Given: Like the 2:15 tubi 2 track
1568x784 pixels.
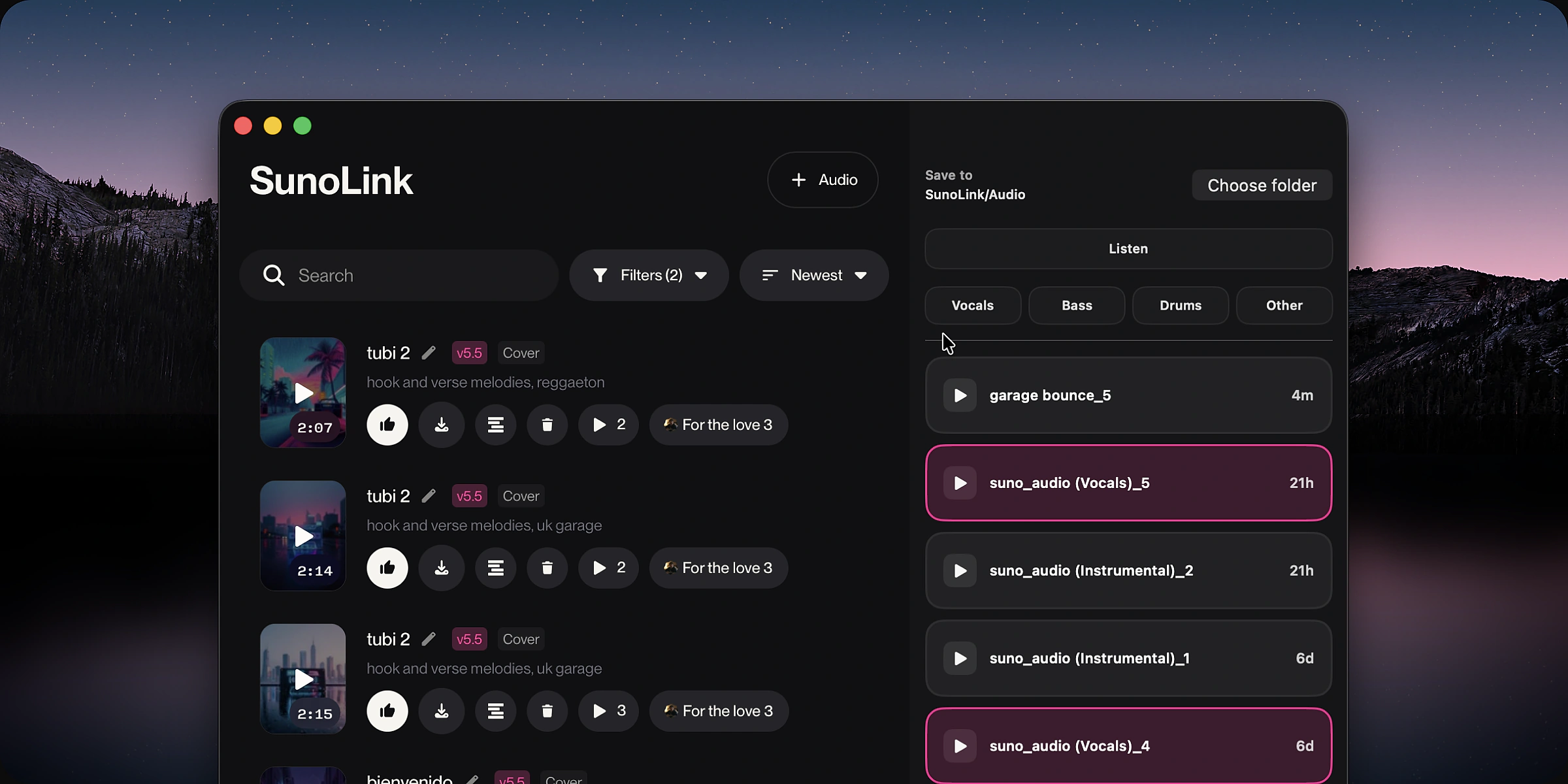Looking at the screenshot, I should [387, 711].
